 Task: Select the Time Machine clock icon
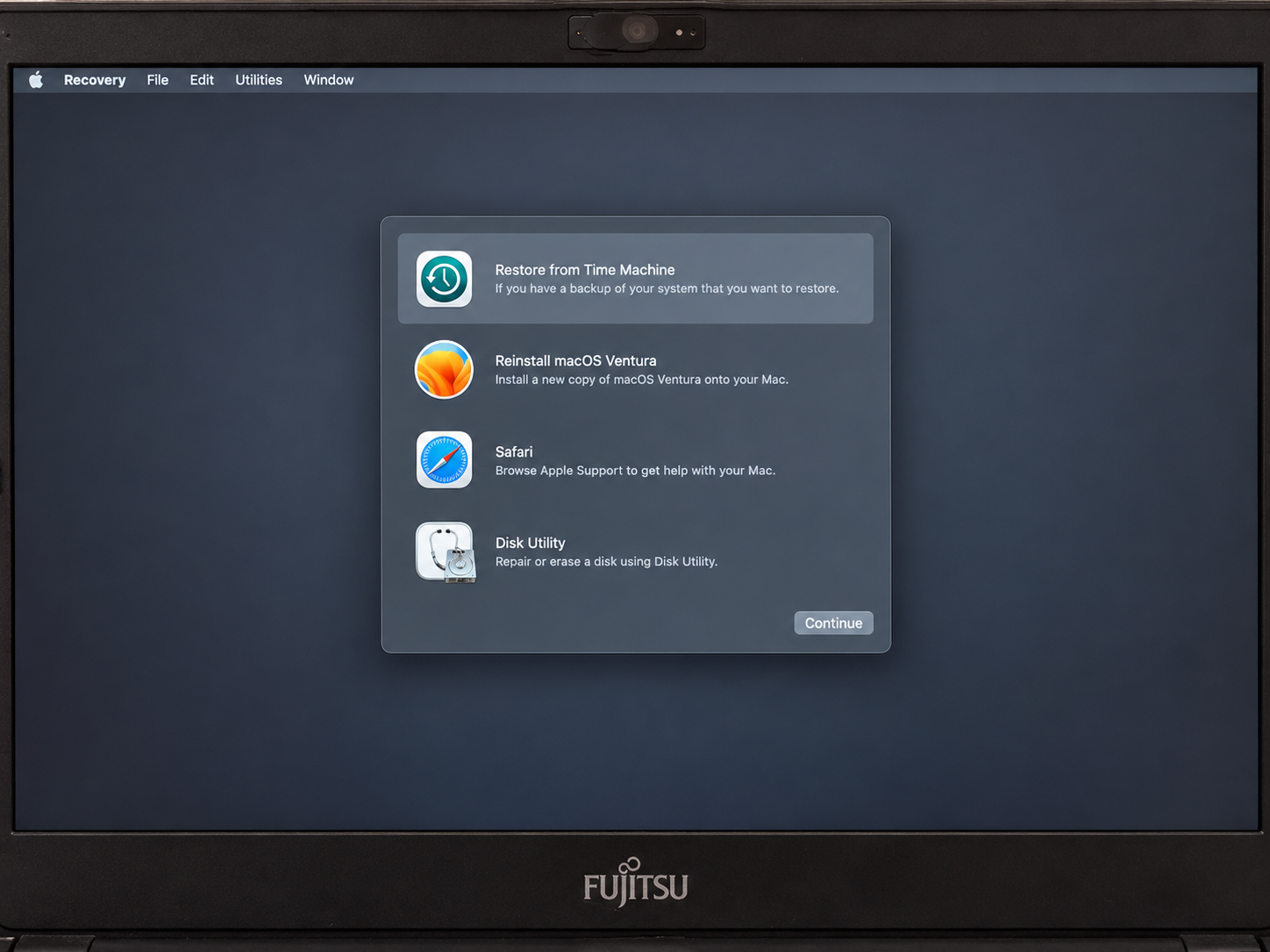click(444, 279)
